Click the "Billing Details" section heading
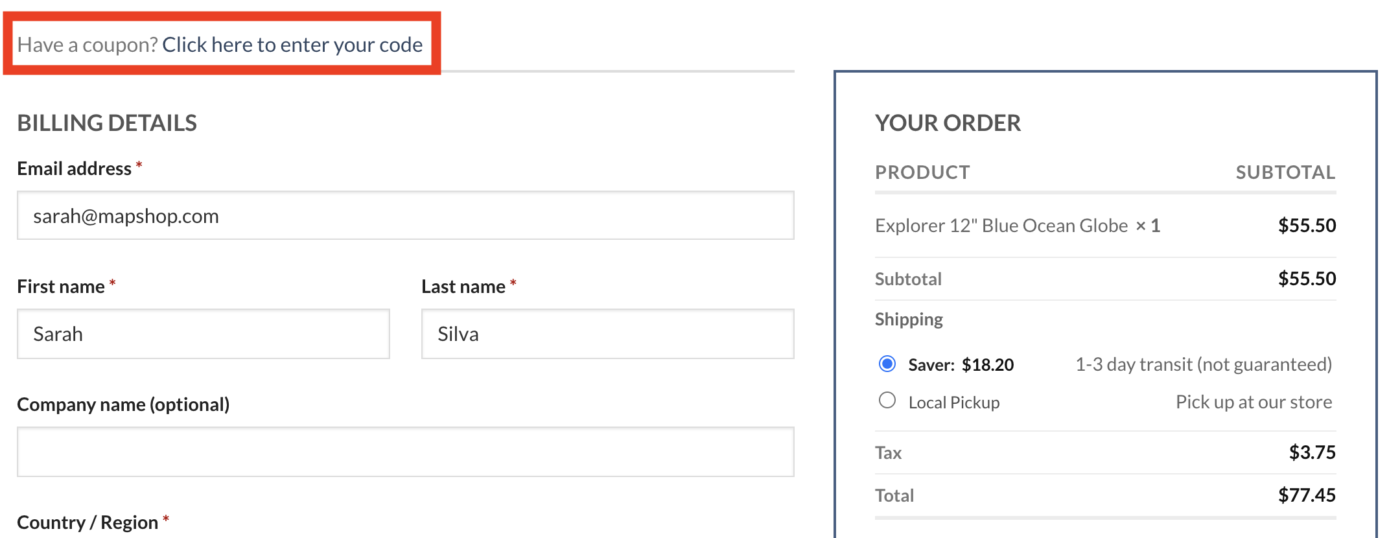The width and height of the screenshot is (1400, 538). point(107,123)
